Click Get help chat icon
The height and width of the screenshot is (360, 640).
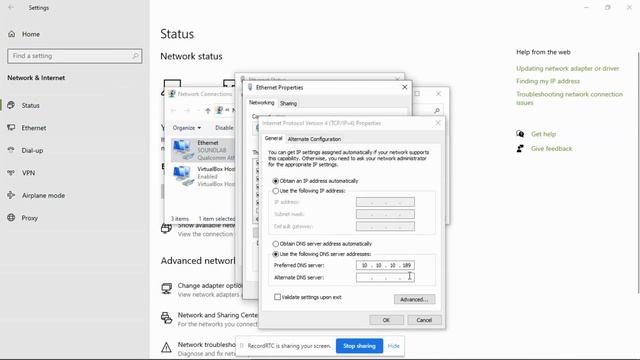[520, 134]
